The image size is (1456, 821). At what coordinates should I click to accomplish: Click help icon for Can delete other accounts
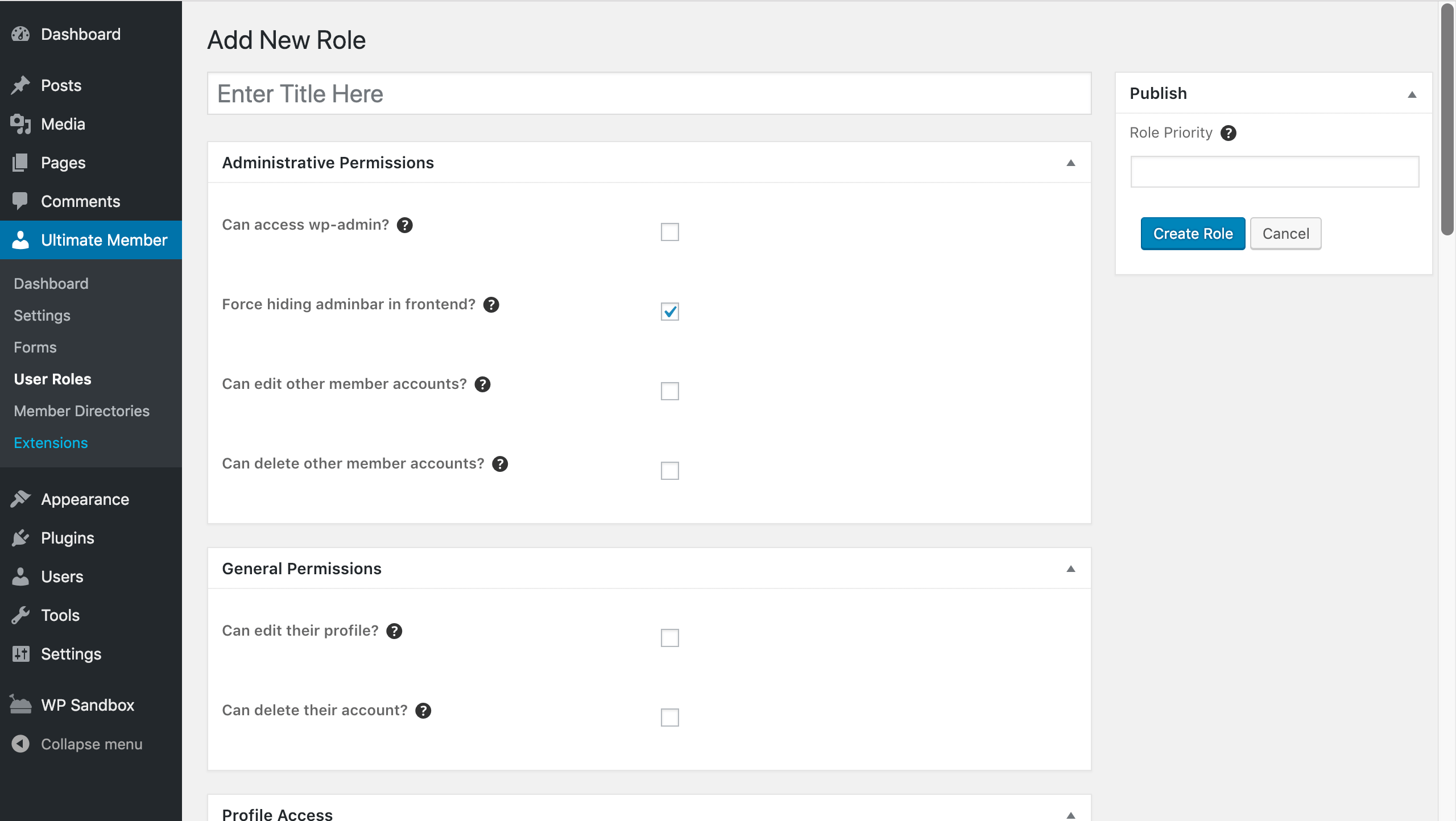(x=499, y=464)
